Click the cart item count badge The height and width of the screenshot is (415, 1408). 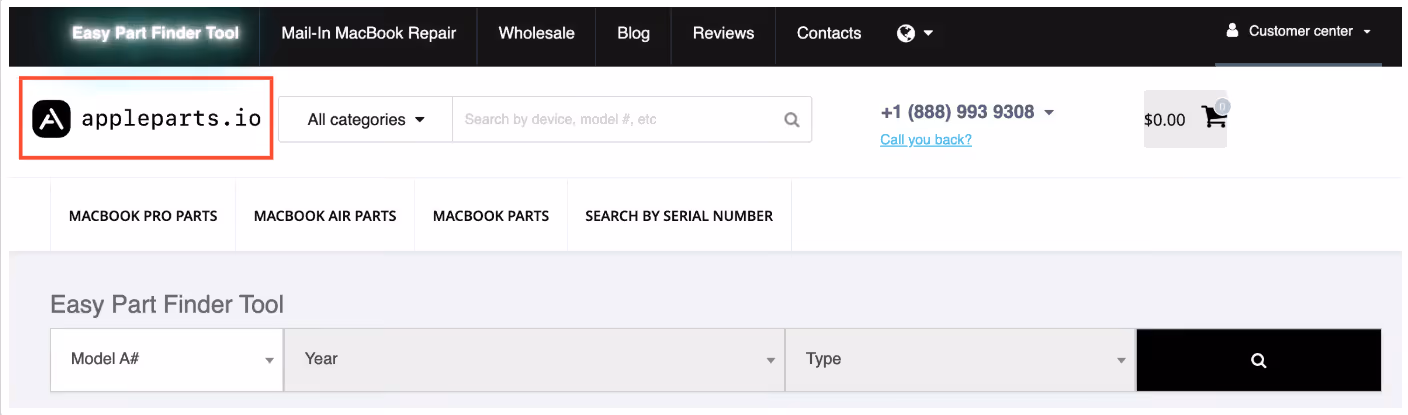click(x=1223, y=105)
